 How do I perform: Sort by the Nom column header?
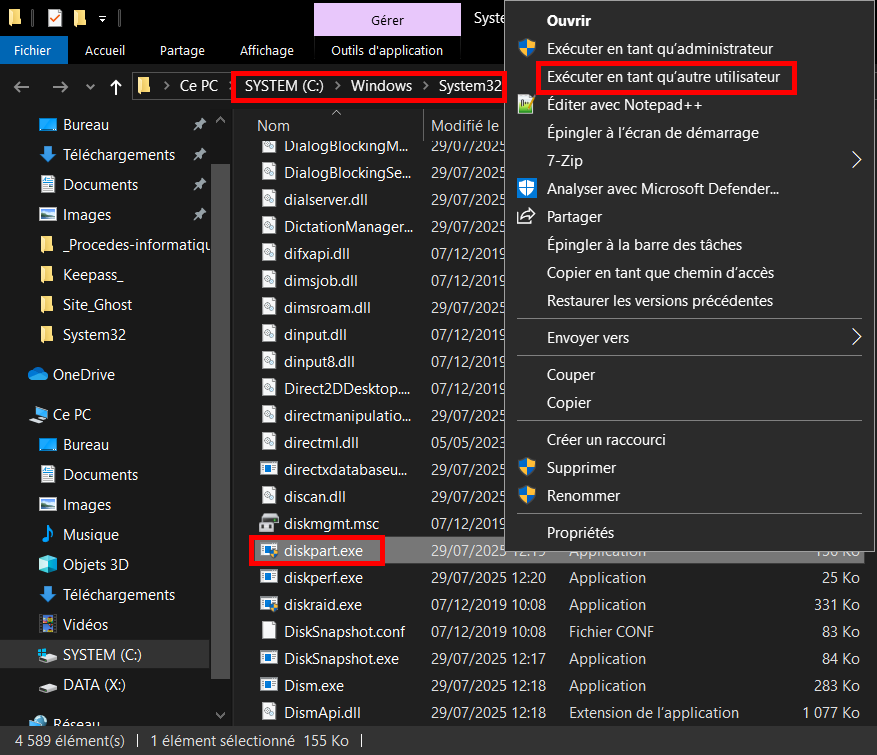pos(273,126)
